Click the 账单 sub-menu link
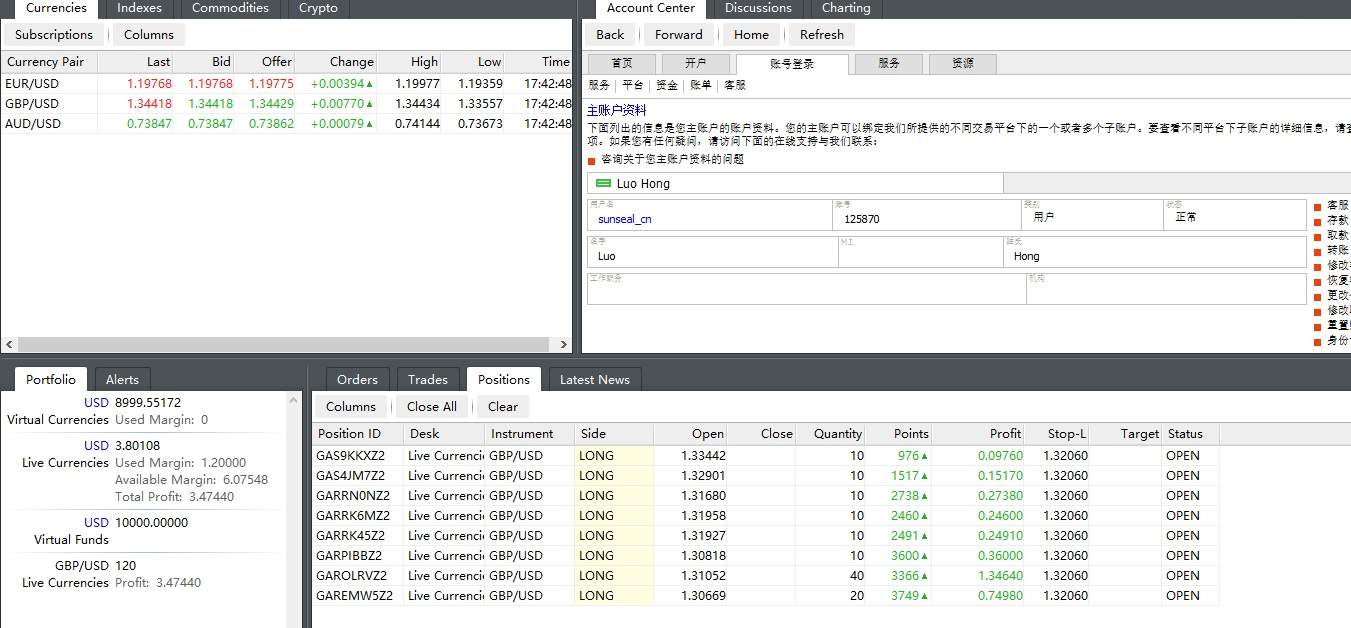Viewport: 1351px width, 628px height. 701,86
